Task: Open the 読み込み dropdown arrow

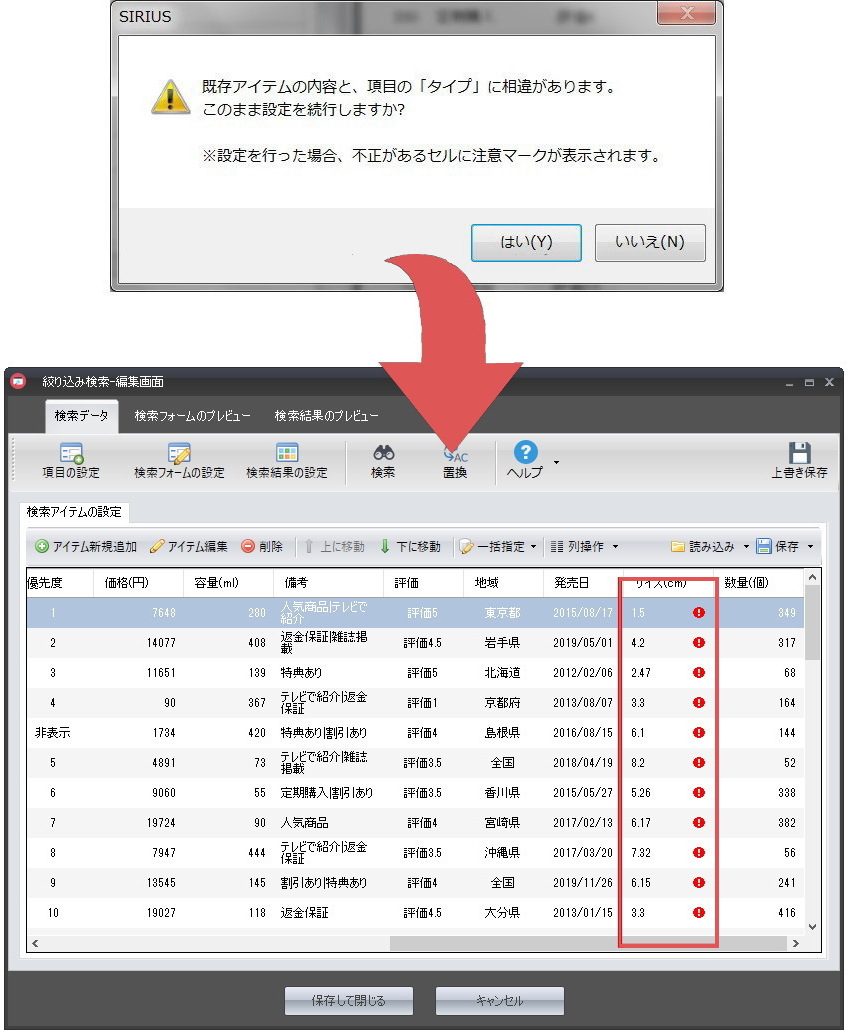Action: coord(746,547)
